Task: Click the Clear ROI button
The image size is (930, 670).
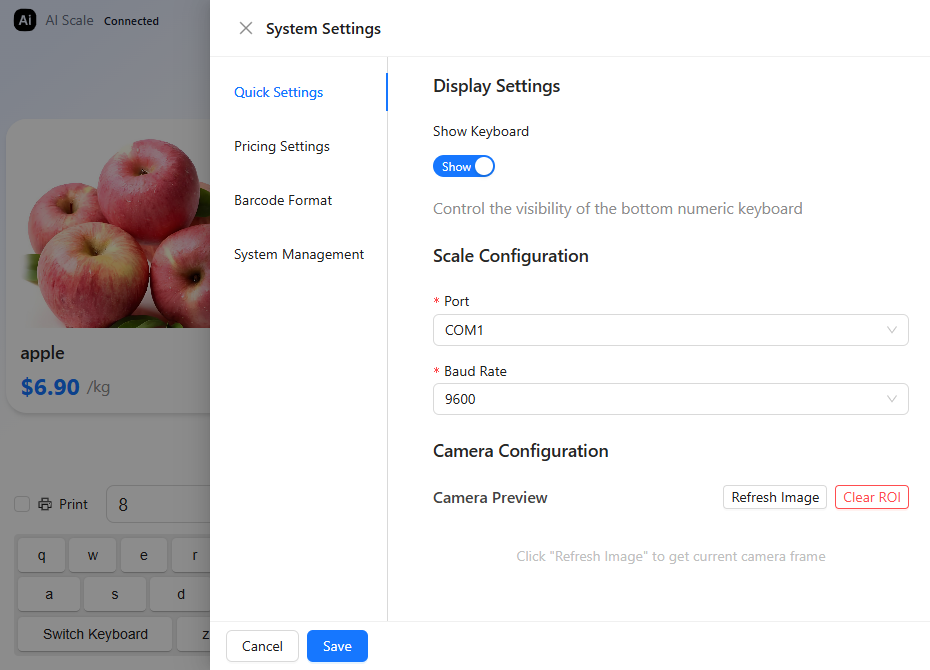Action: [871, 497]
